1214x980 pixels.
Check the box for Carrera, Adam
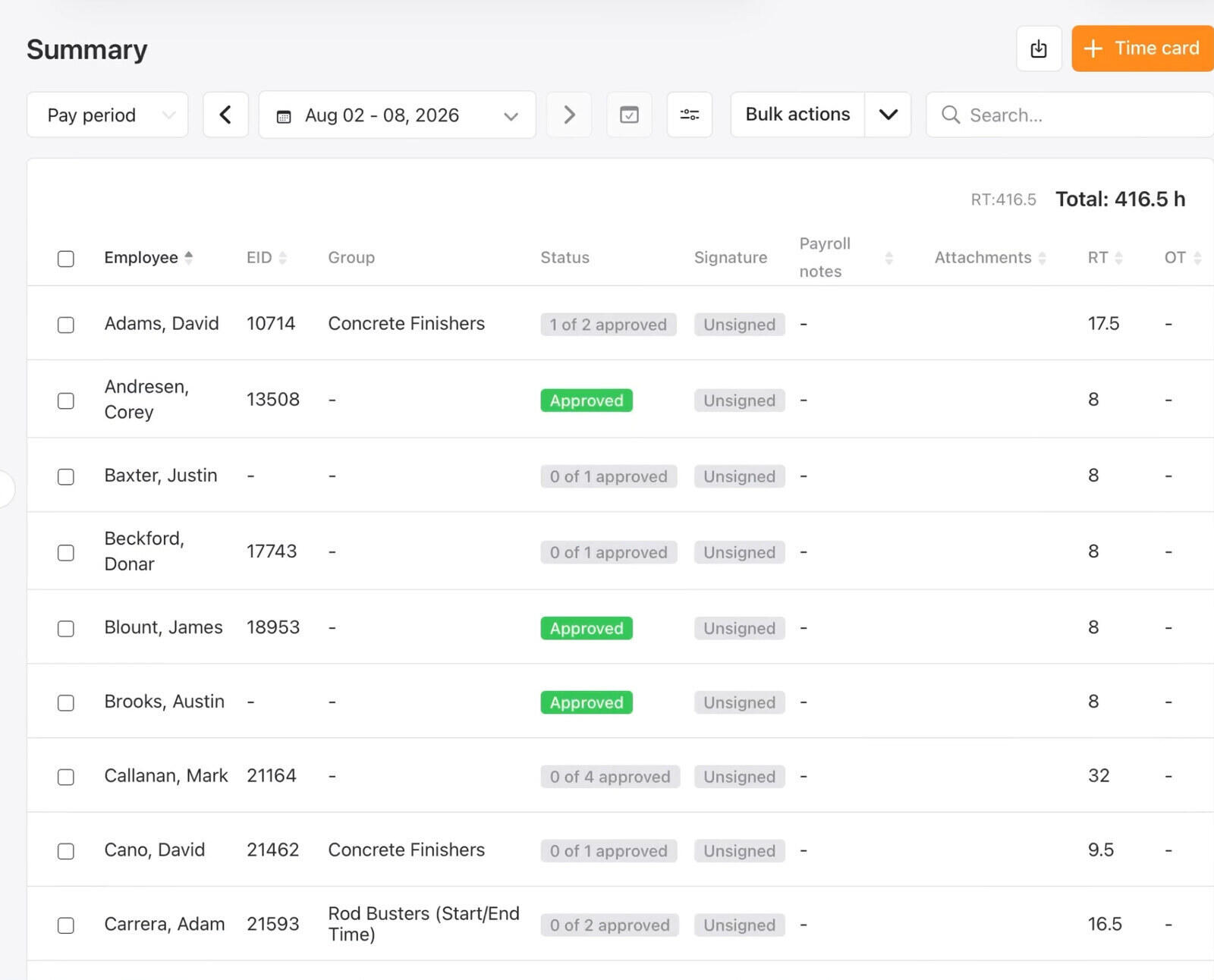66,925
